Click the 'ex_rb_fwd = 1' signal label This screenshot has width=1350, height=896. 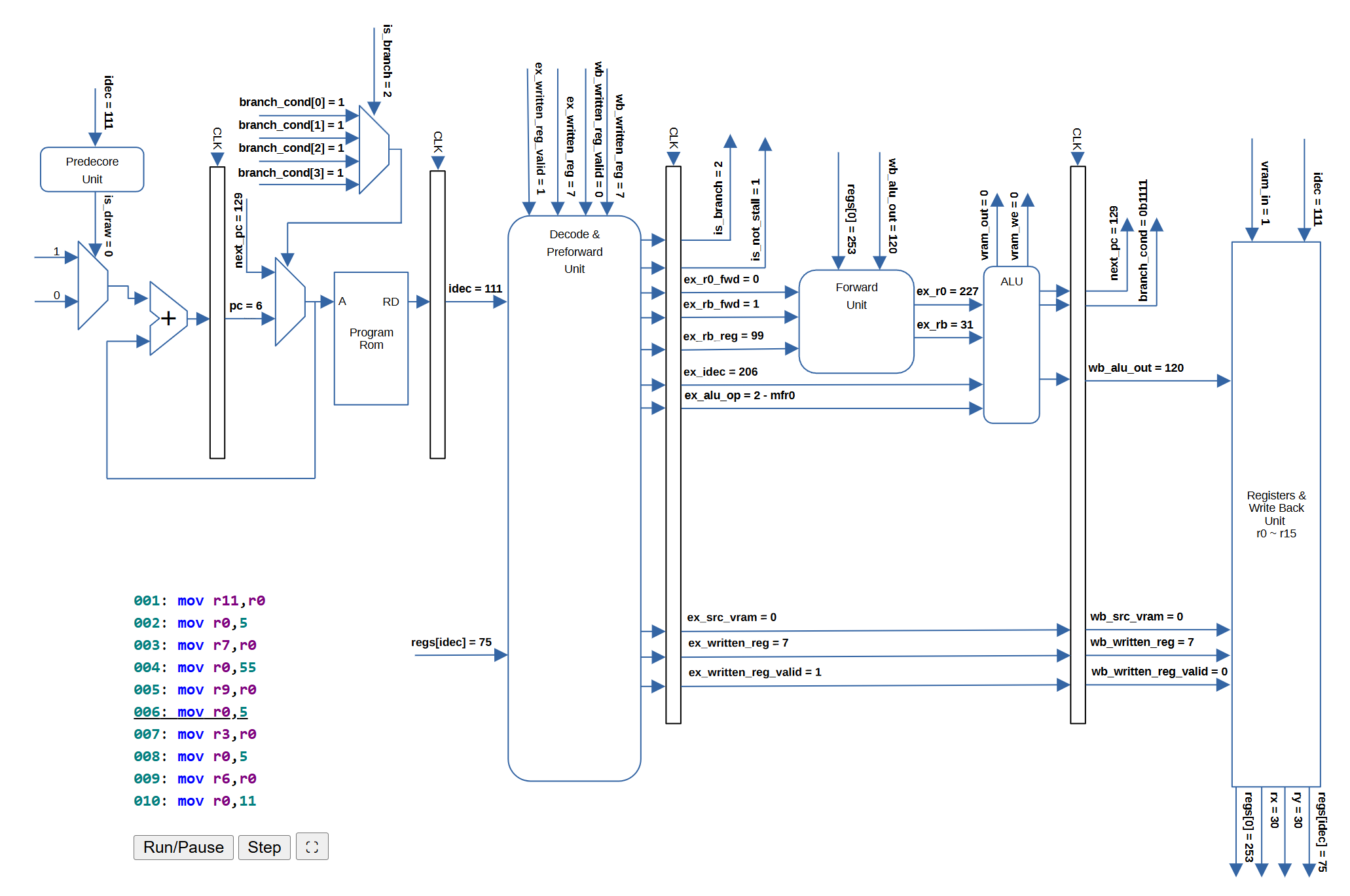coord(721,304)
